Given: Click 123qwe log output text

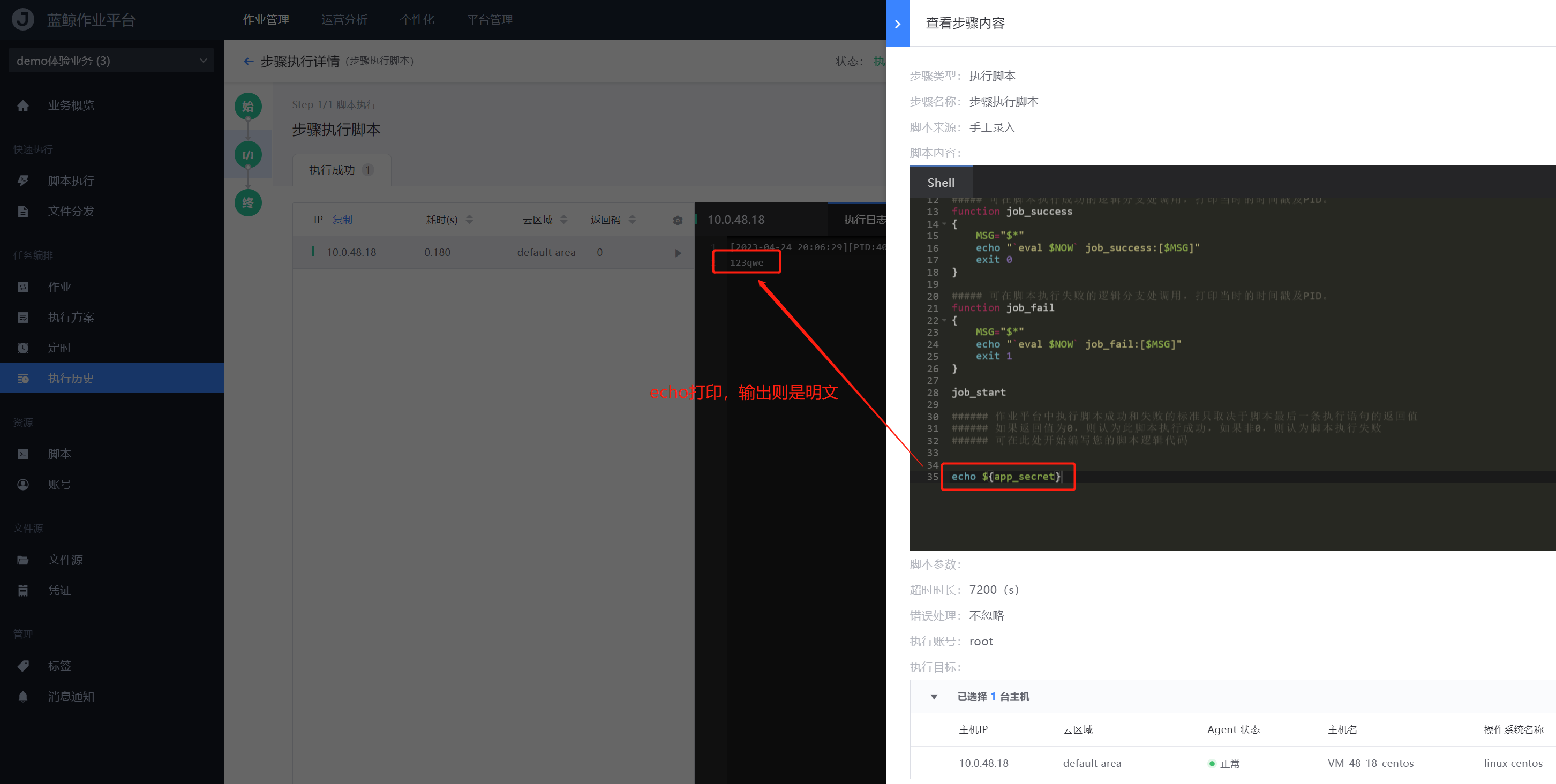Looking at the screenshot, I should [x=747, y=263].
